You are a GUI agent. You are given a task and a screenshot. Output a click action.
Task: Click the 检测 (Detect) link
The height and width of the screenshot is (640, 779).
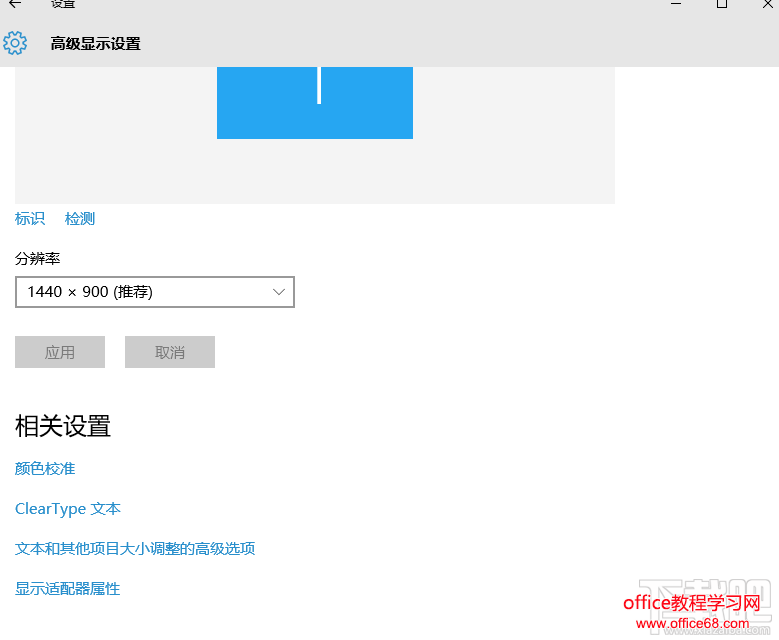[x=79, y=219]
